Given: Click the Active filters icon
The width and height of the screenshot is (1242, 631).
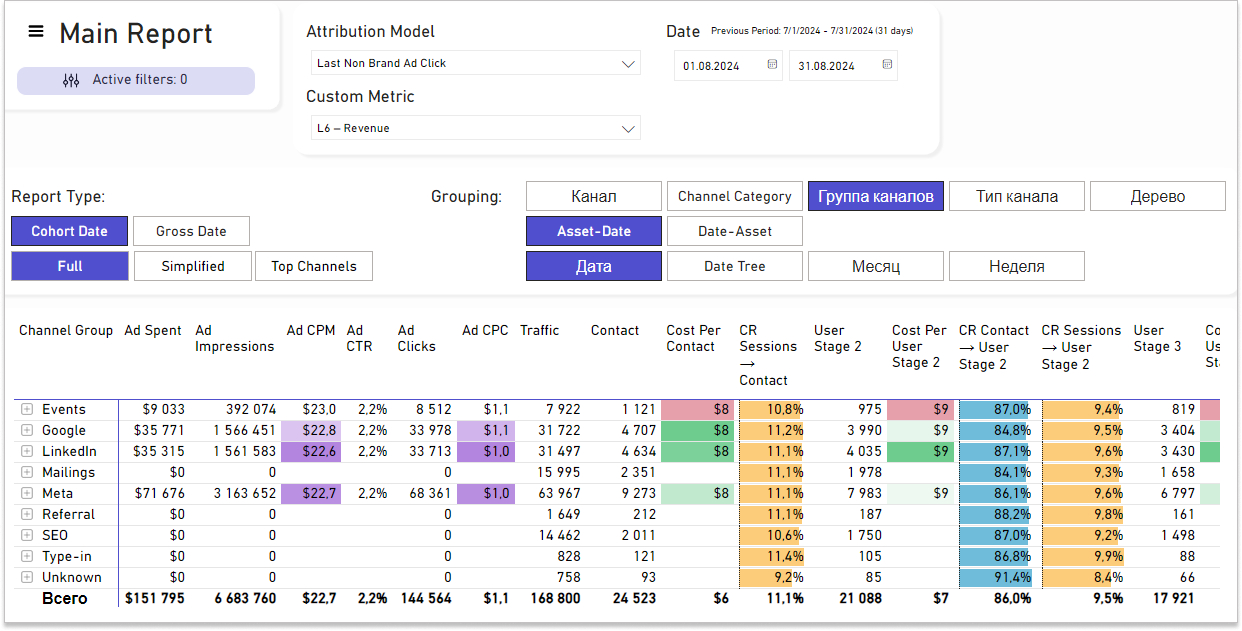Looking at the screenshot, I should (71, 80).
